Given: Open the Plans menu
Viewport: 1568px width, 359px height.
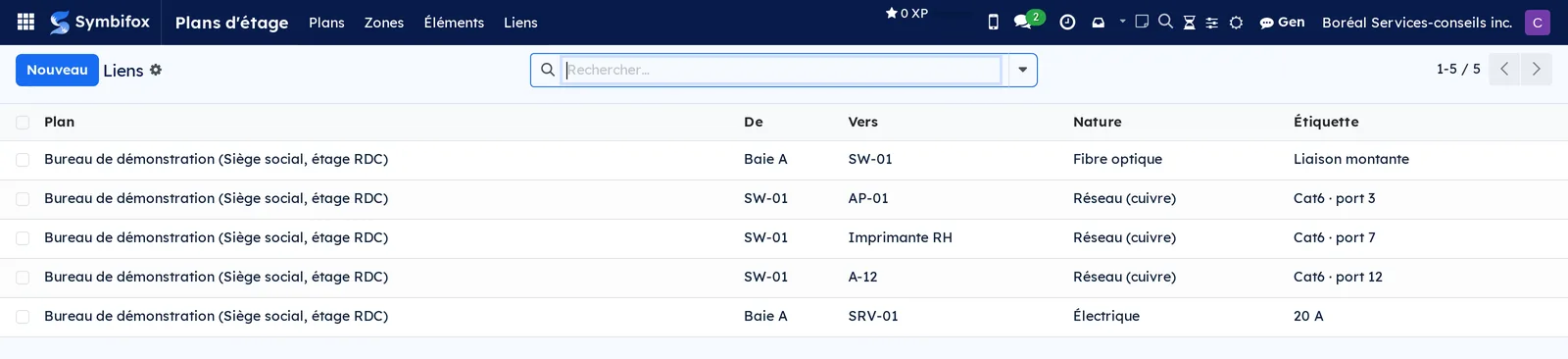Looking at the screenshot, I should coord(326,22).
